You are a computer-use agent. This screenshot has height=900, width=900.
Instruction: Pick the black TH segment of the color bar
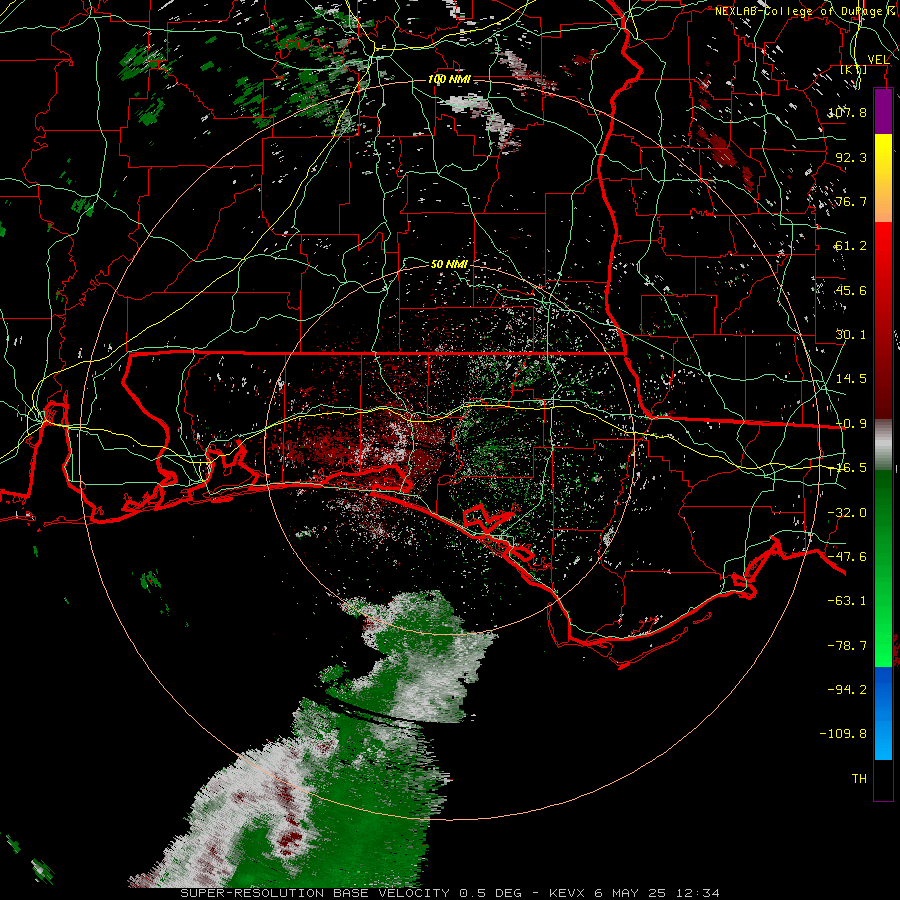click(883, 779)
